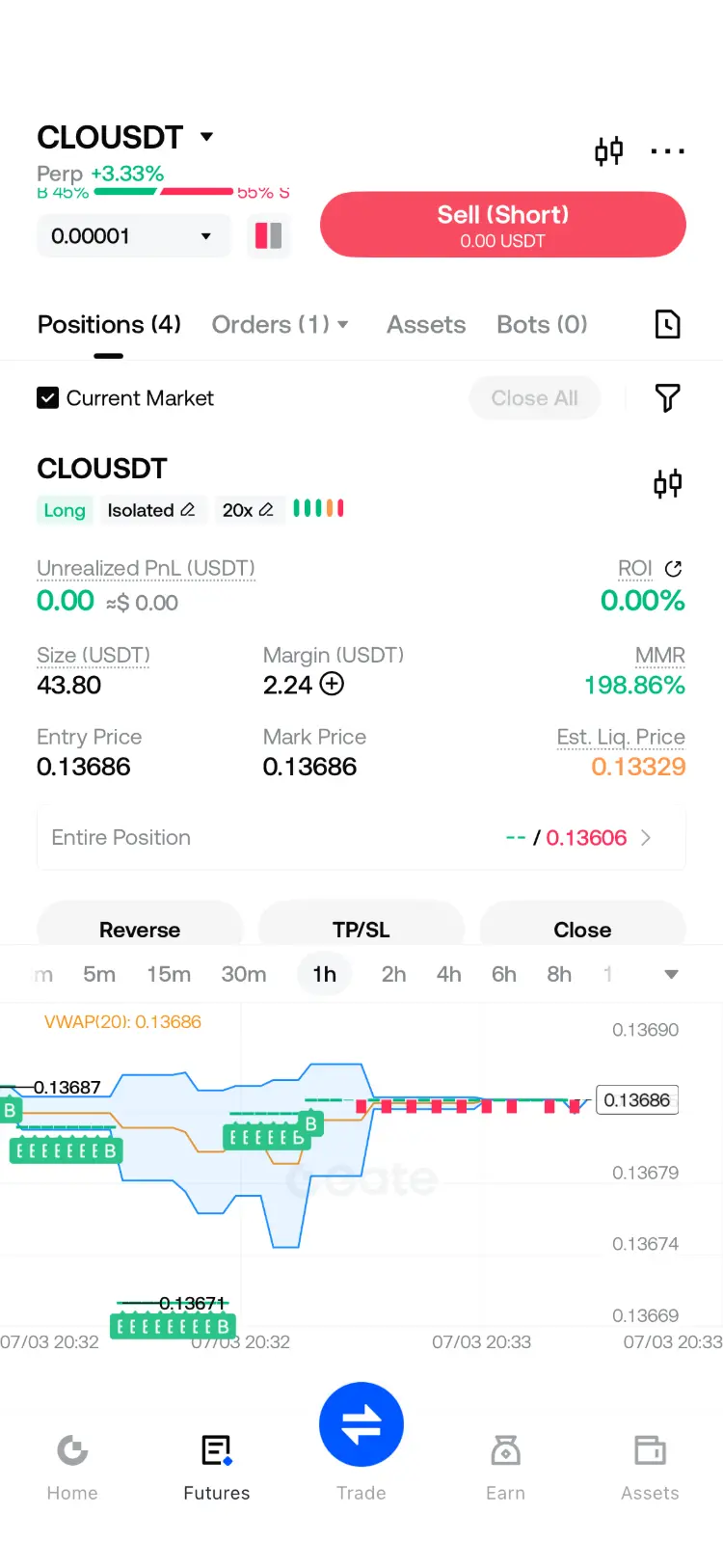The width and height of the screenshot is (723, 1568).
Task: Tap the 0.13687 price line label
Action: 67,1088
